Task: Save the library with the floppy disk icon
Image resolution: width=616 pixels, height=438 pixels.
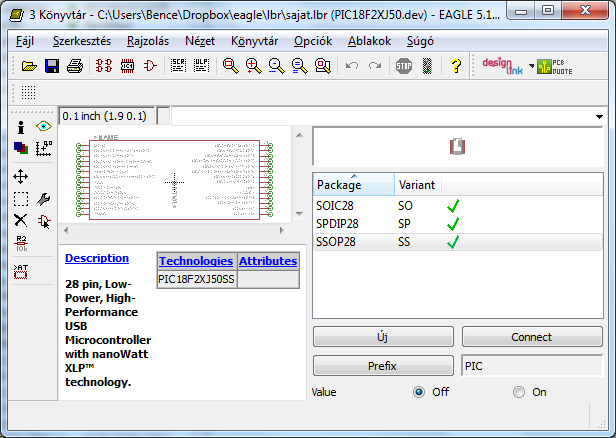Action: [52, 66]
